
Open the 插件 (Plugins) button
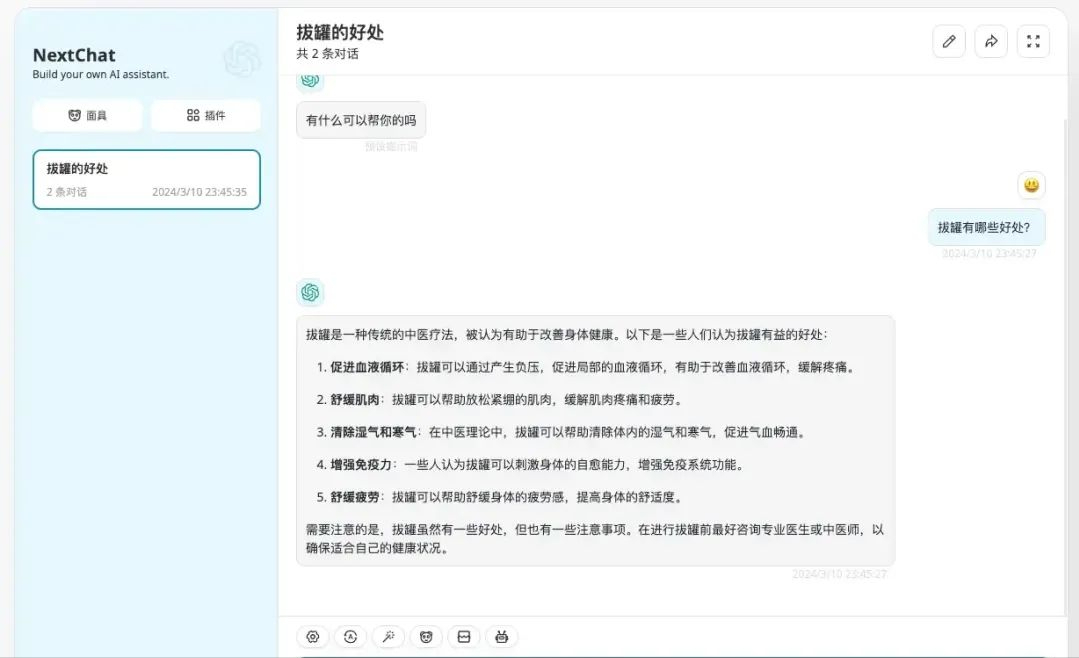pyautogui.click(x=206, y=115)
